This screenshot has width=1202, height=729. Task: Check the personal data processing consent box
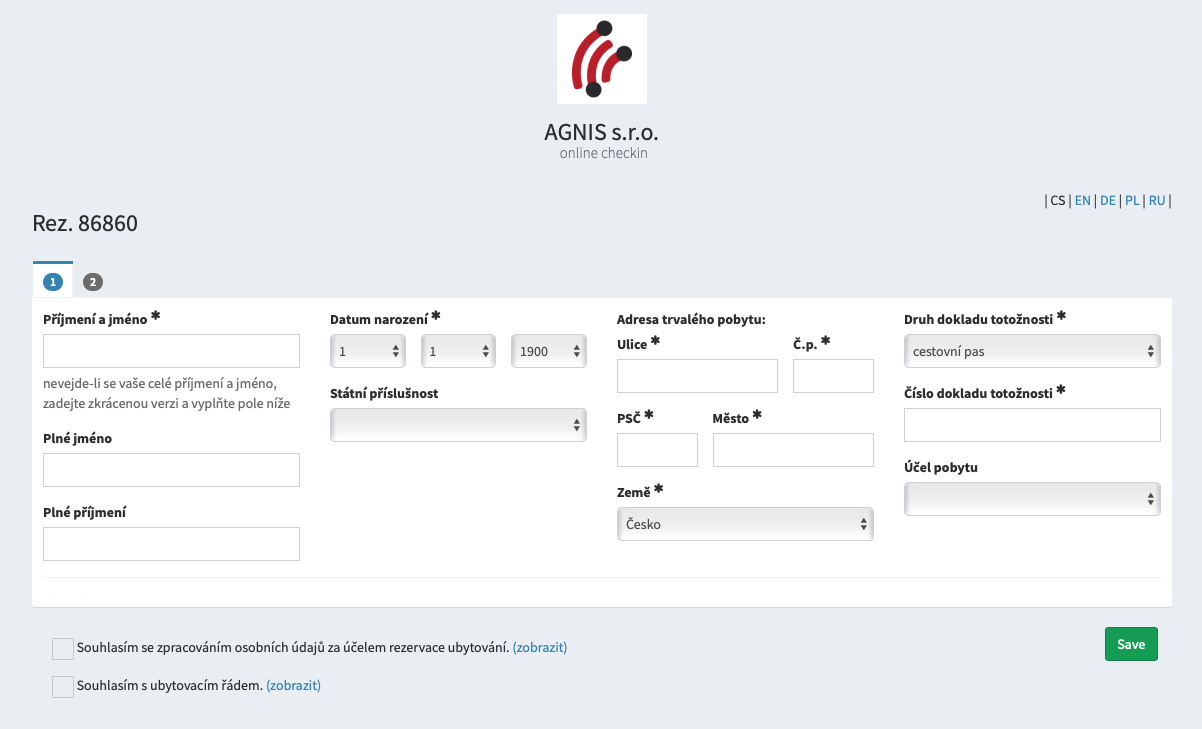63,648
